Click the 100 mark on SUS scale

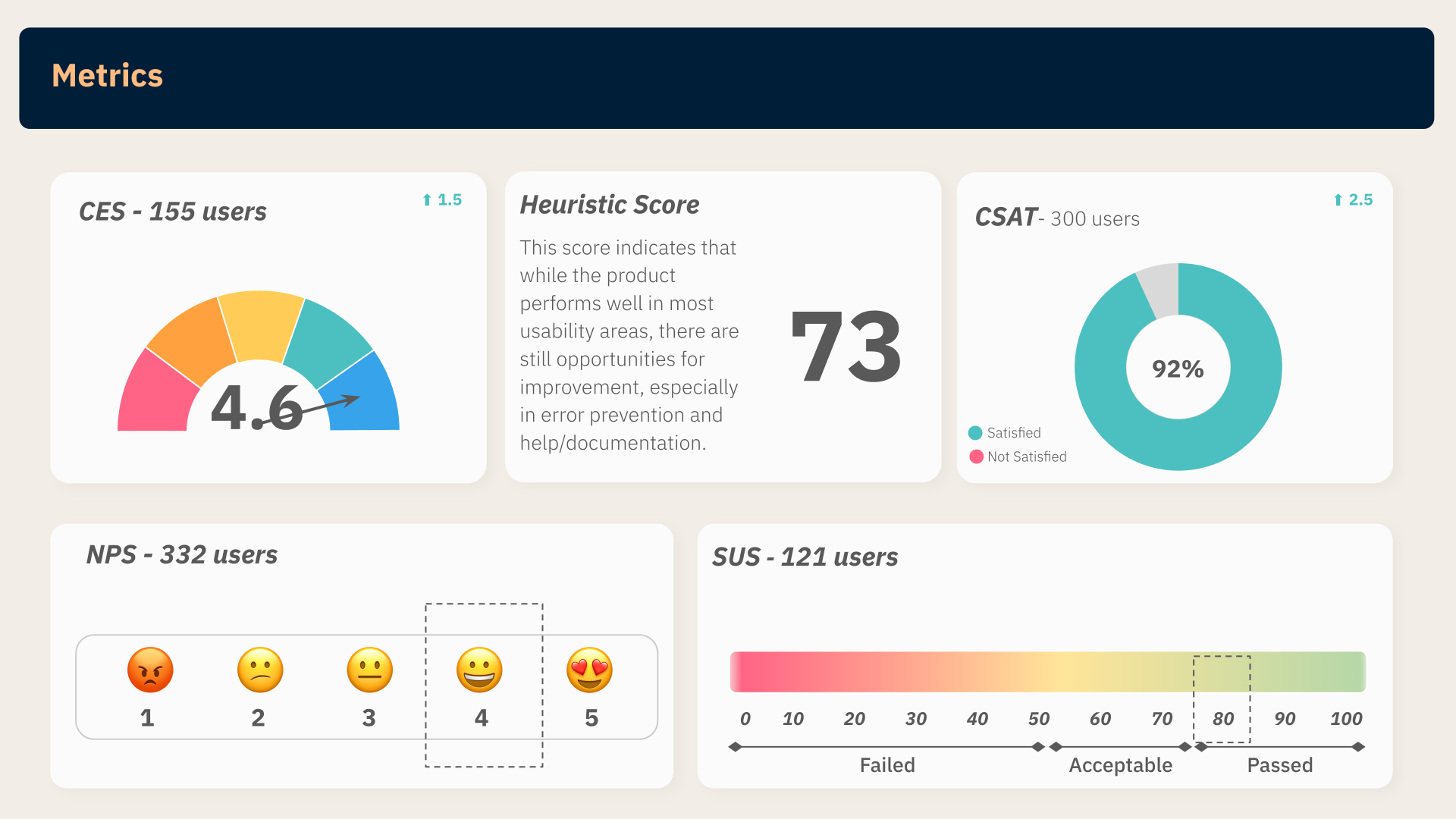coord(1347,719)
